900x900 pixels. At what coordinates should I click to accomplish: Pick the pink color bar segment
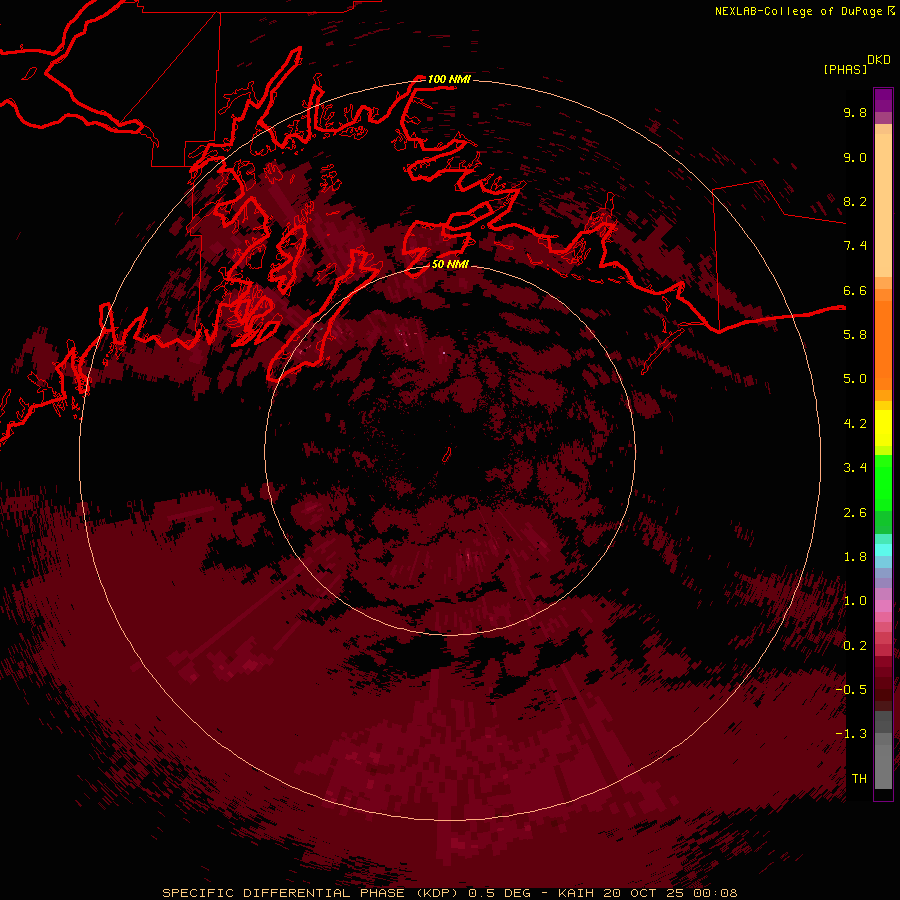coord(883,606)
